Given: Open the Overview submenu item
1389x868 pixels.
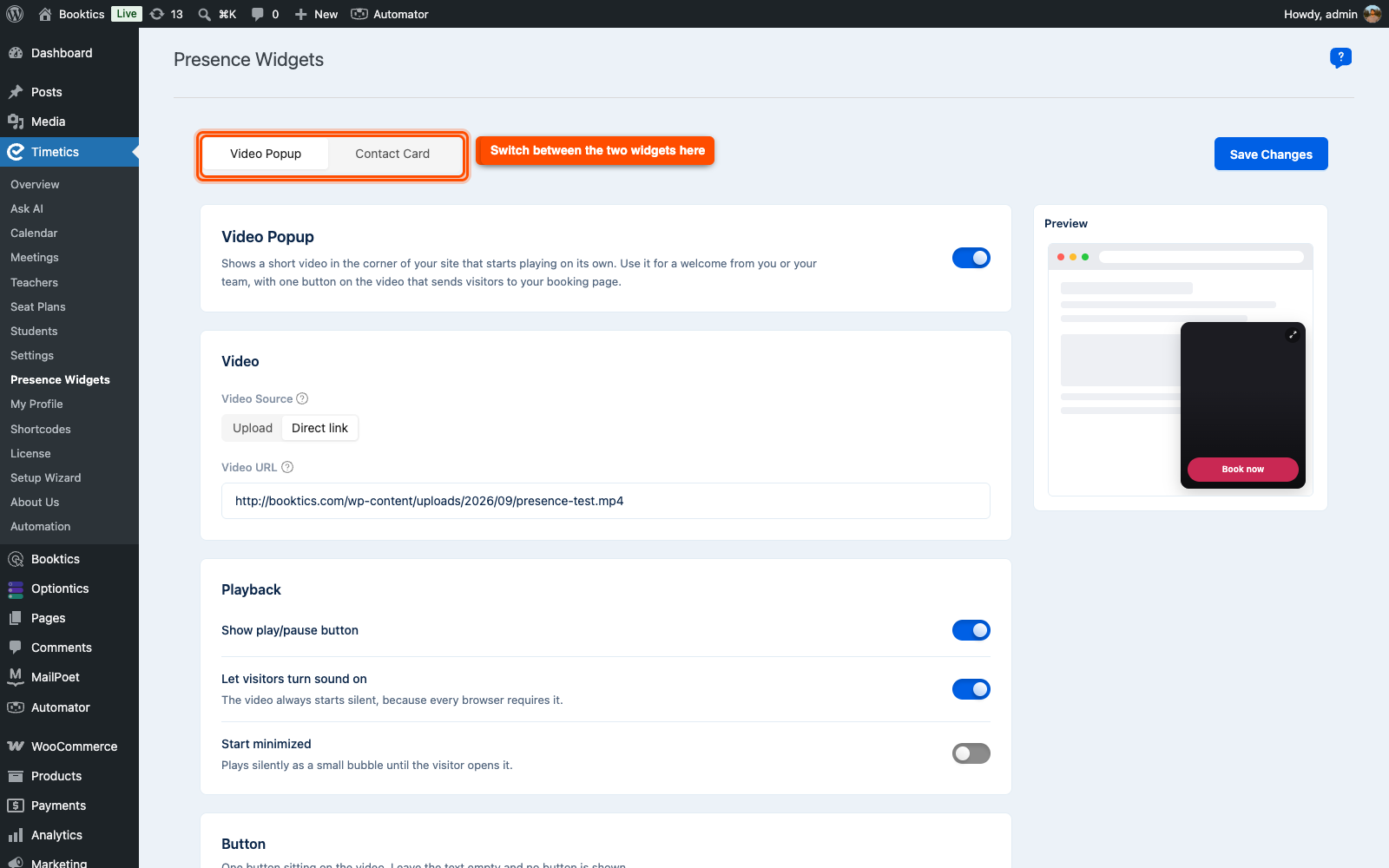Looking at the screenshot, I should coord(35,184).
